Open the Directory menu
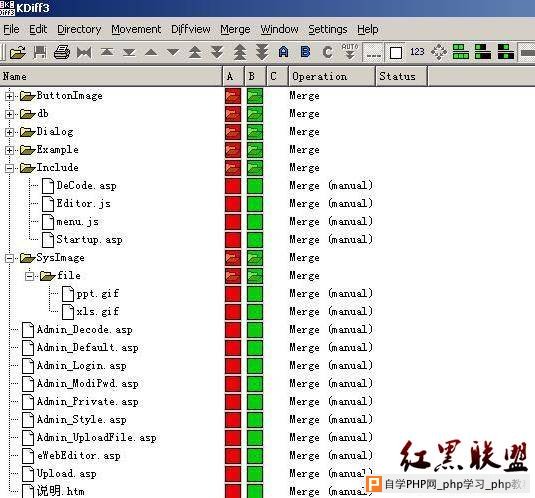Viewport: 535px width, 498px height. (79, 30)
